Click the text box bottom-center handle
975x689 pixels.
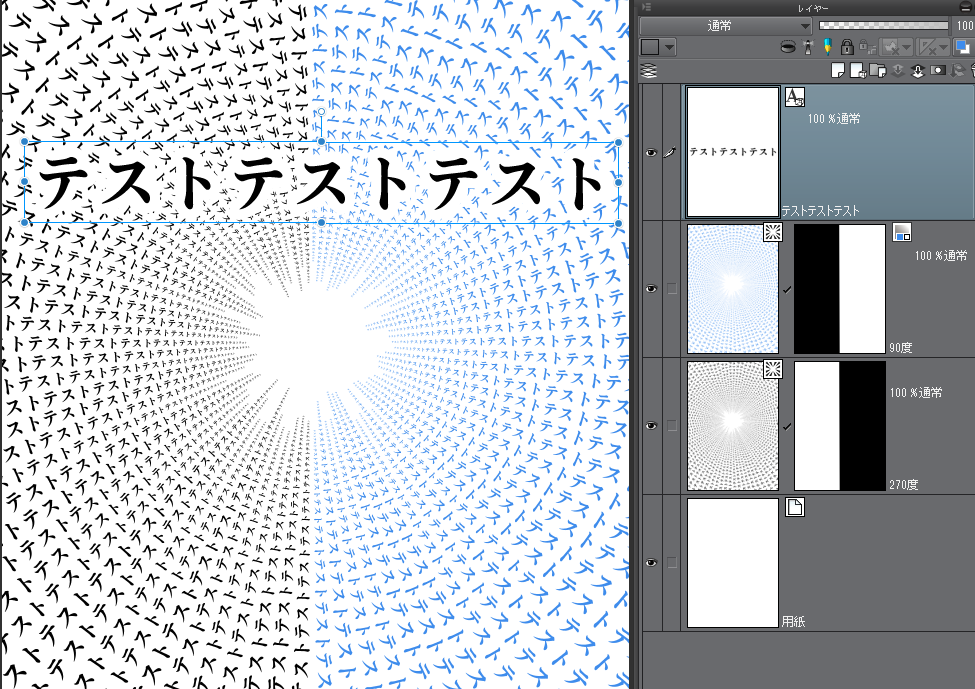coord(321,222)
